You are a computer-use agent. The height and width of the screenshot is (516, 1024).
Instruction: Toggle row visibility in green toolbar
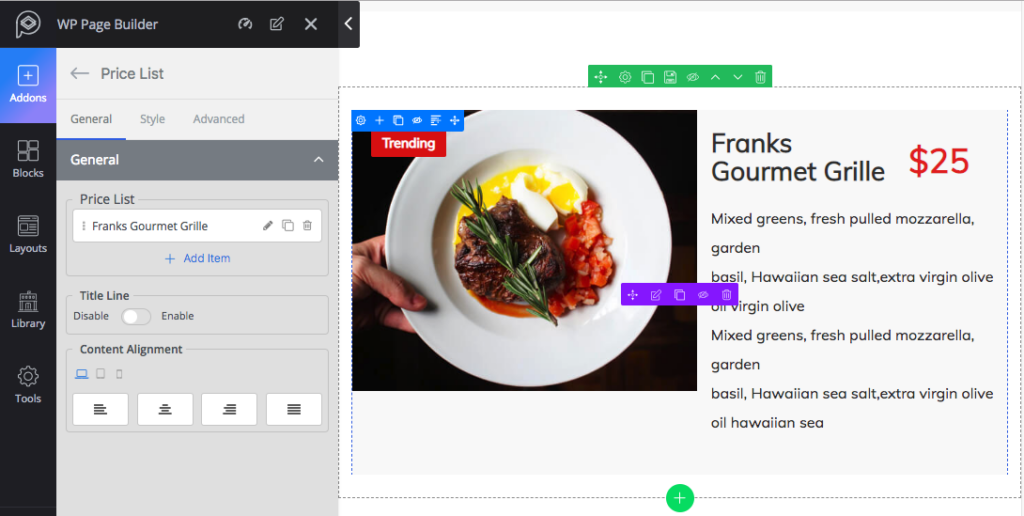coord(693,77)
